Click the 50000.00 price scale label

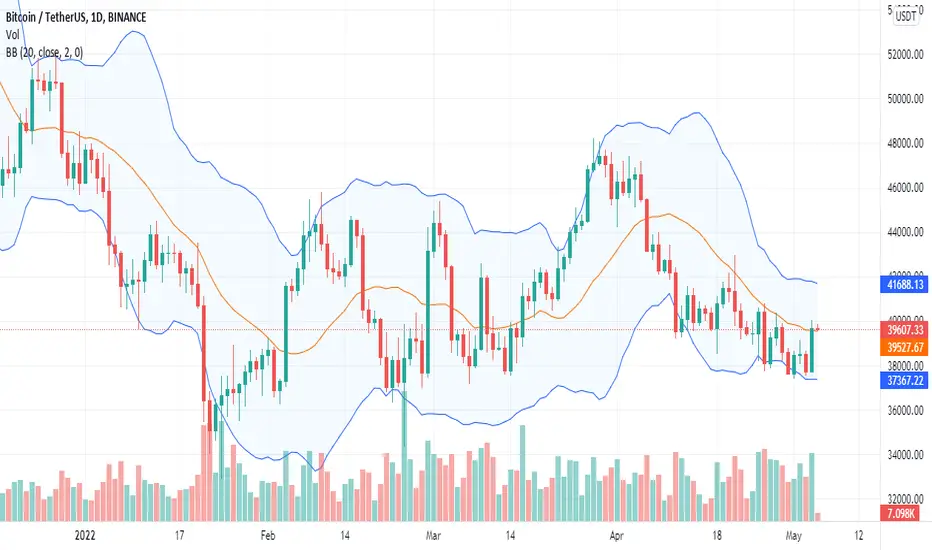click(x=905, y=99)
